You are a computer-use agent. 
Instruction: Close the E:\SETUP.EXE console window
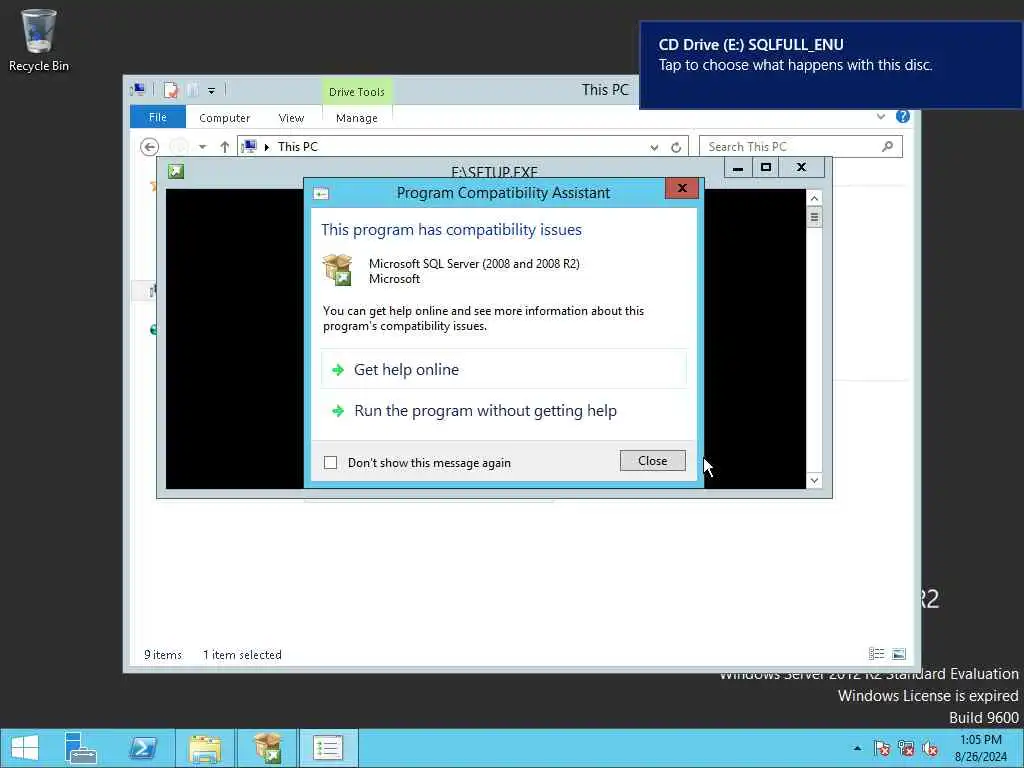pos(801,168)
